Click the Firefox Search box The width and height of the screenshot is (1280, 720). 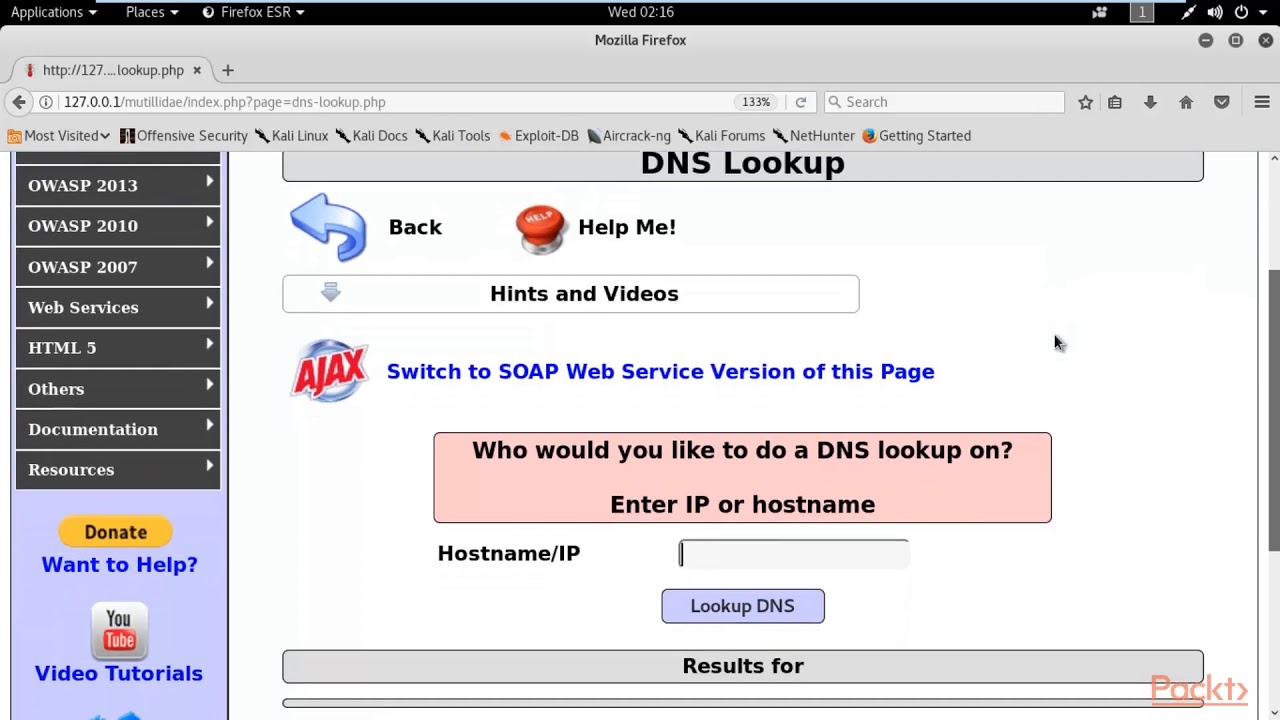[x=944, y=102]
